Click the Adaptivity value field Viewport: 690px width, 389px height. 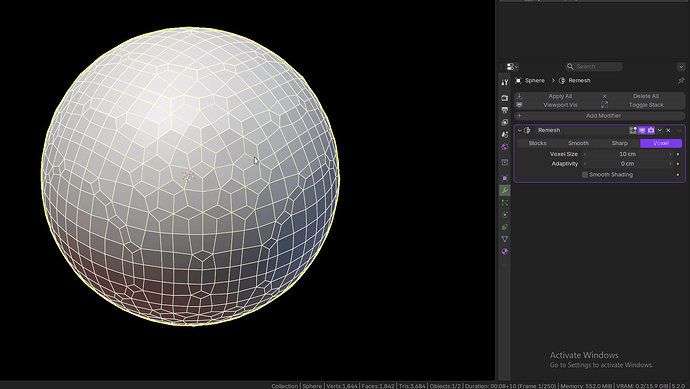coord(628,164)
